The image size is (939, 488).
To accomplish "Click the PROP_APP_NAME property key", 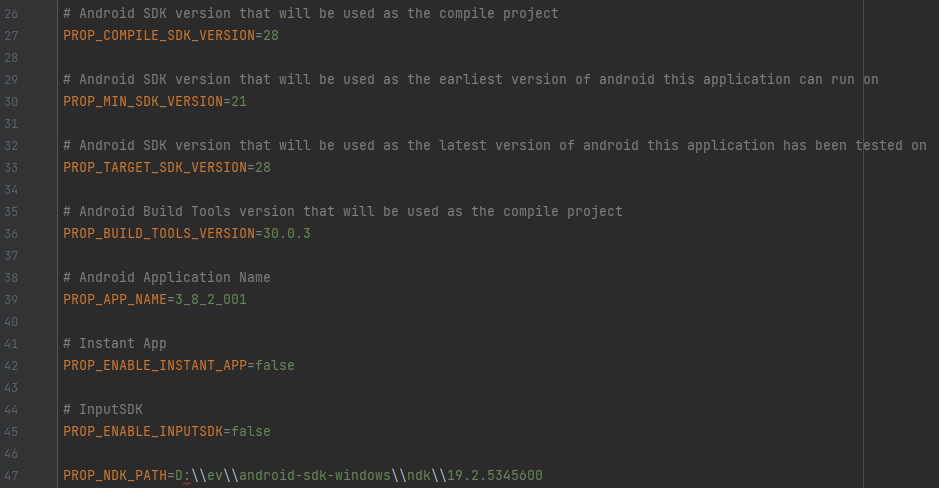I will pos(111,299).
